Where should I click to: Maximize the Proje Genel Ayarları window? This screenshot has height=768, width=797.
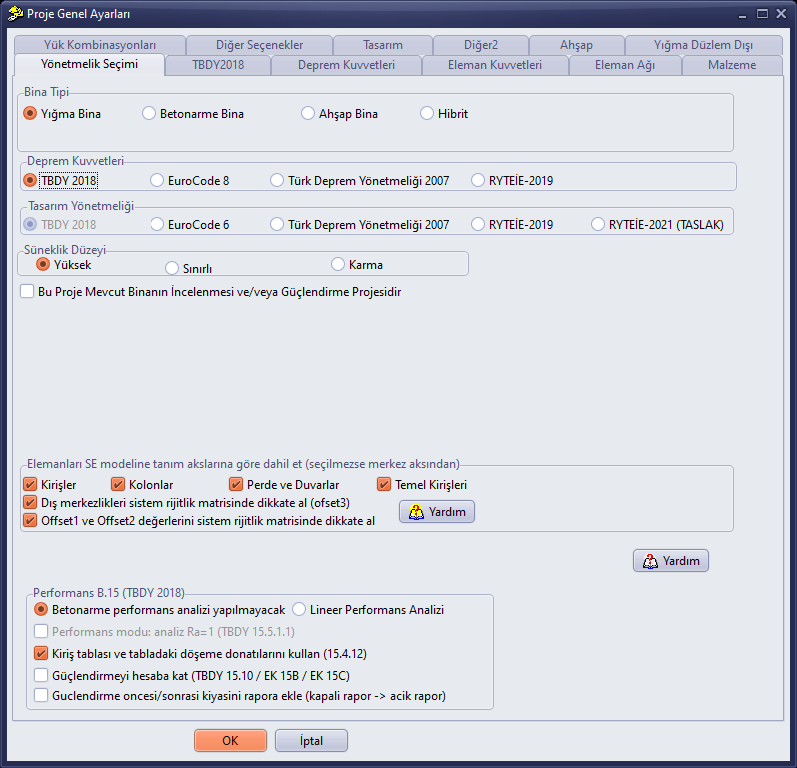(762, 14)
